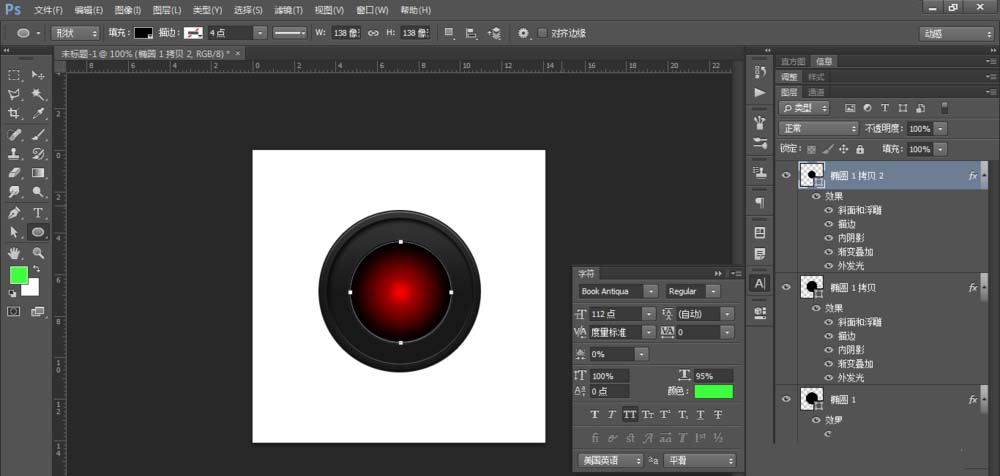Switch to the 通道 tab

816,91
